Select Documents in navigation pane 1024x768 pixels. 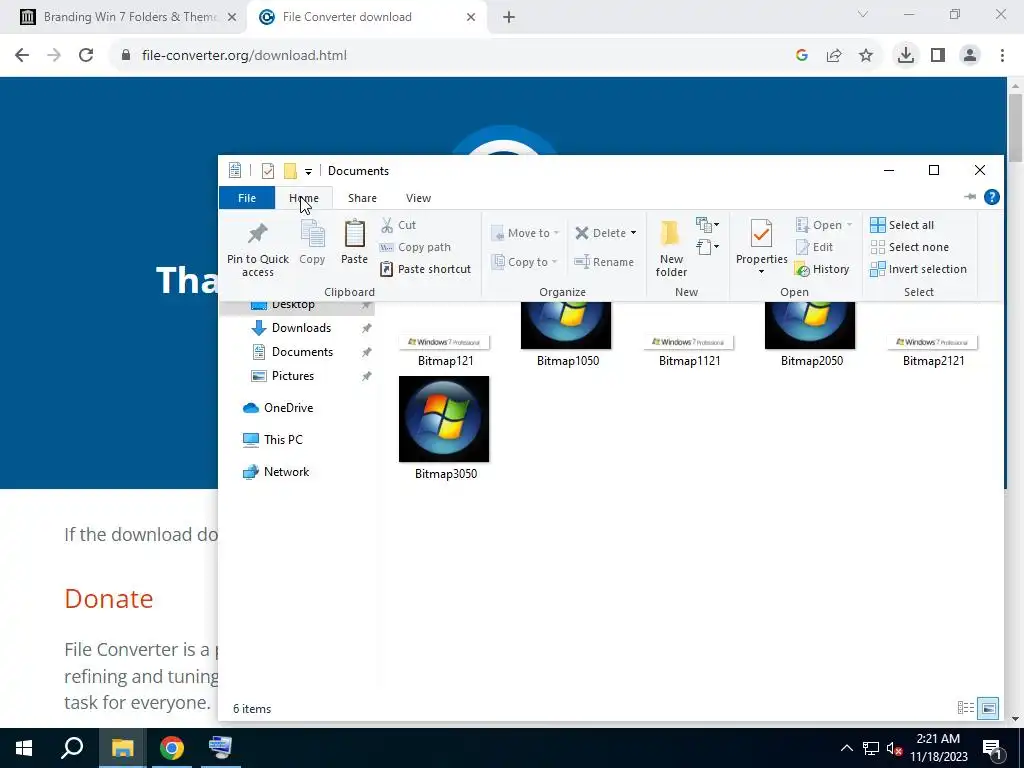302,352
